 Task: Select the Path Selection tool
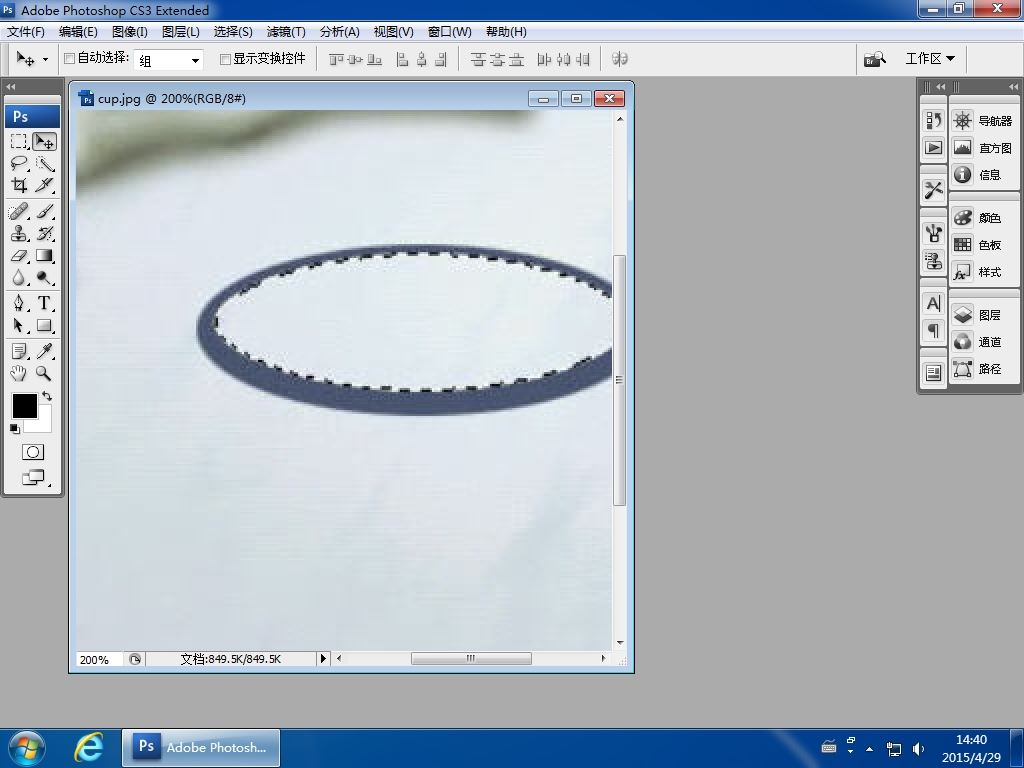[19, 325]
